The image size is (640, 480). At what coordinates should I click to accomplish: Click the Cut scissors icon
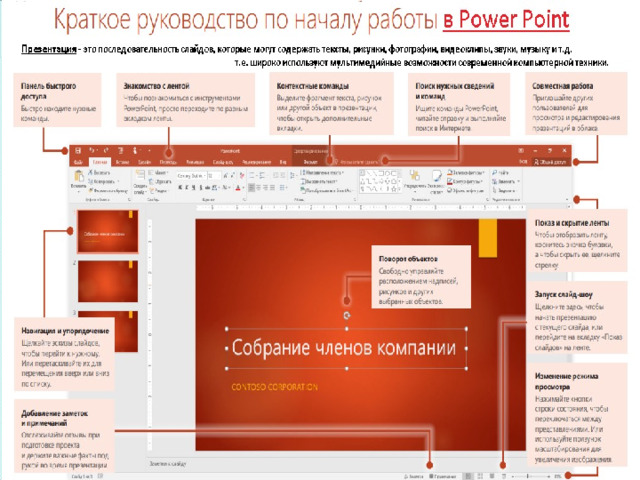coord(91,172)
